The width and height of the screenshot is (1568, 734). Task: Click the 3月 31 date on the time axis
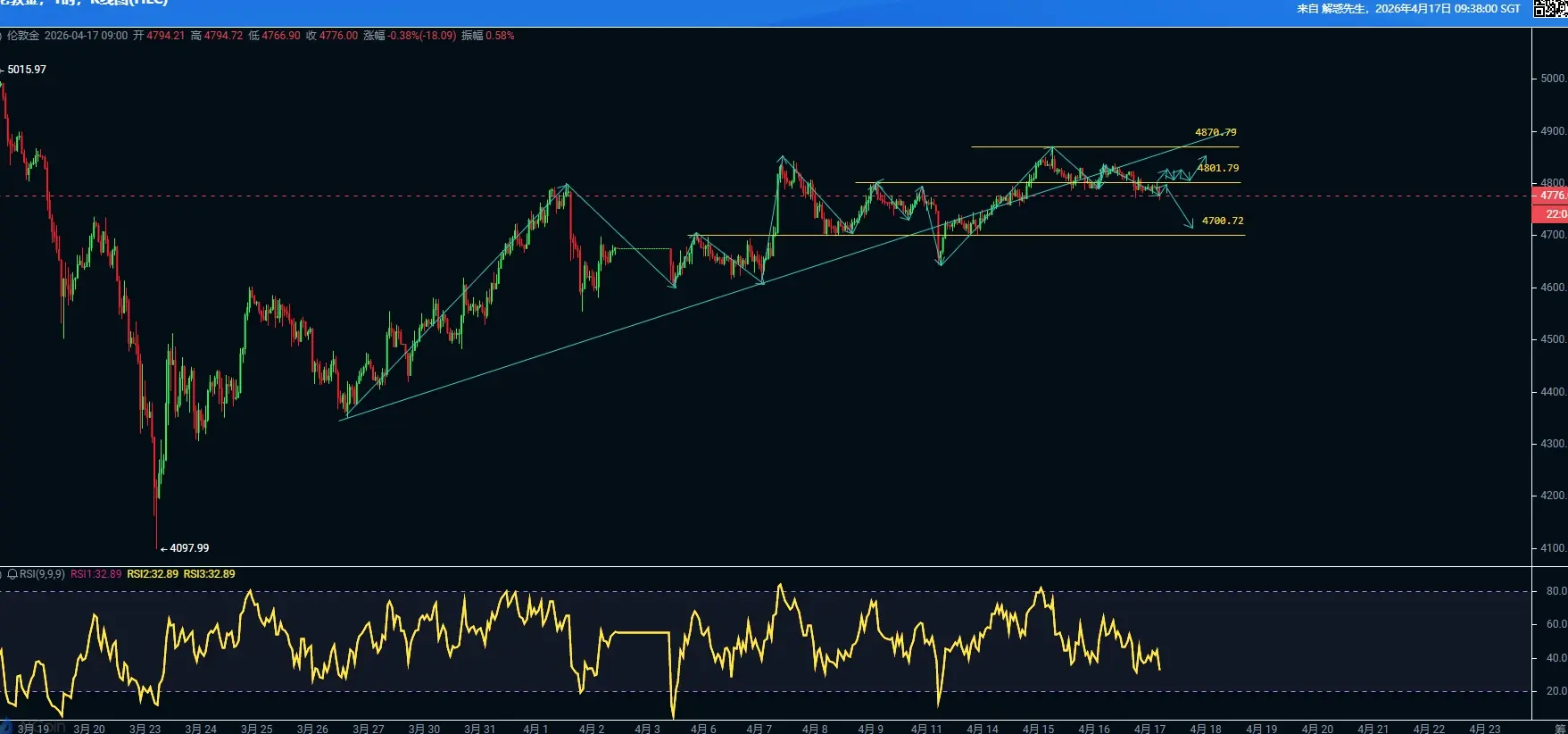(x=480, y=729)
